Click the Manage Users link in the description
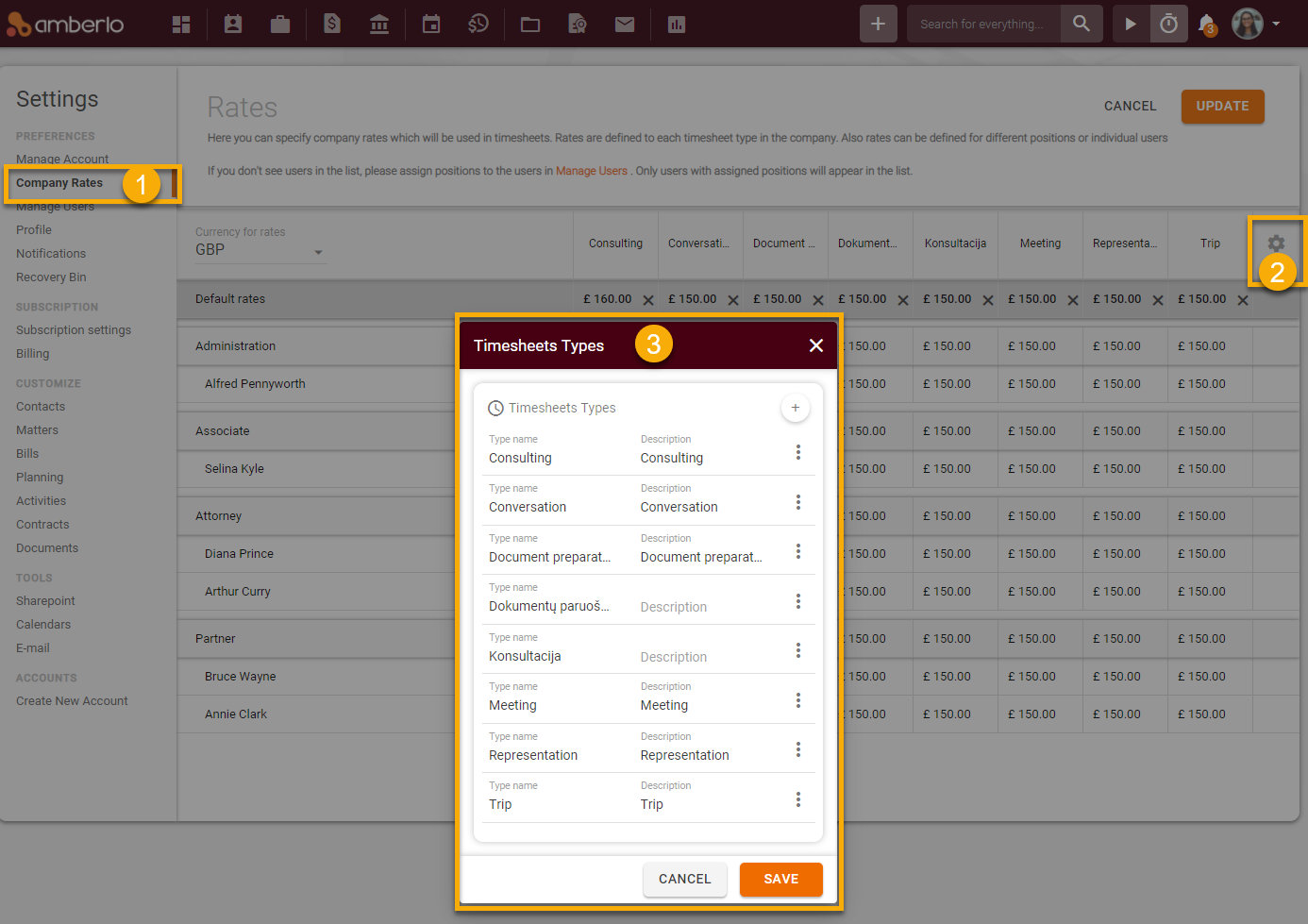 tap(590, 171)
